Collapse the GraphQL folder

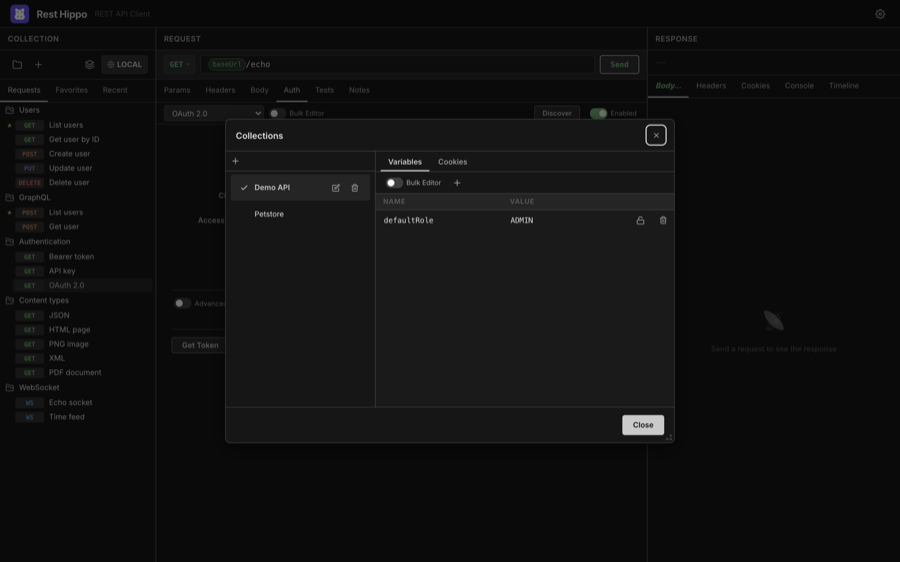pos(34,197)
